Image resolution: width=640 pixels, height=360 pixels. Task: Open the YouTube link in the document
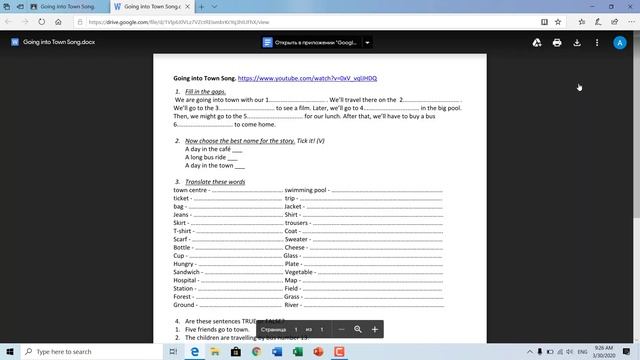pos(307,78)
